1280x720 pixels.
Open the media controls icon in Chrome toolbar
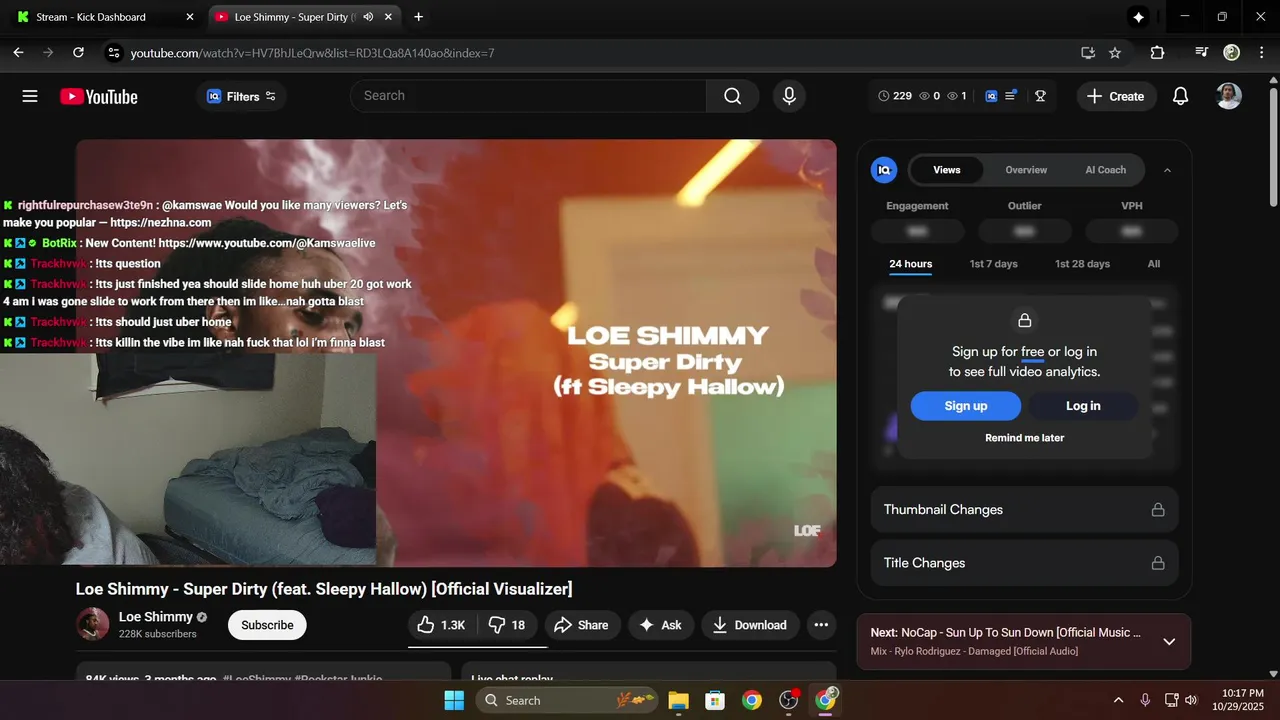1202,52
